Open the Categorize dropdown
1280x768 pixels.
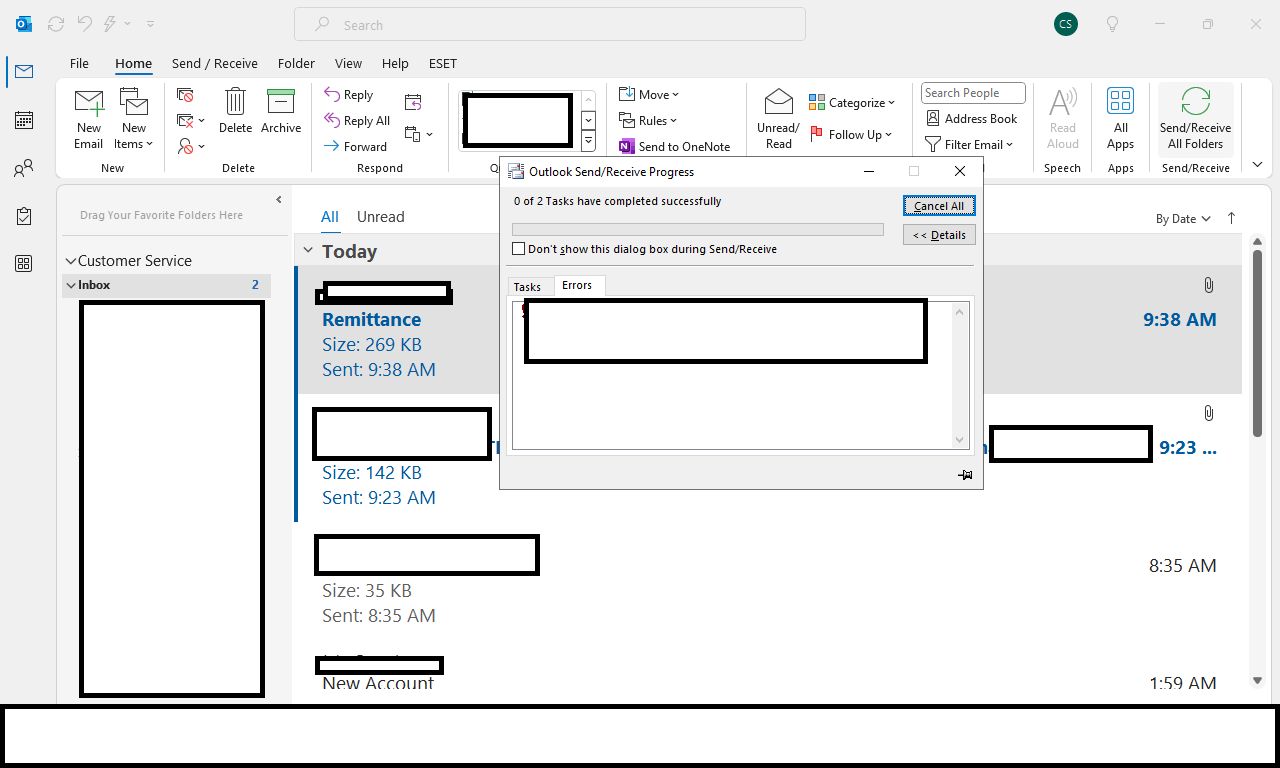coord(852,102)
